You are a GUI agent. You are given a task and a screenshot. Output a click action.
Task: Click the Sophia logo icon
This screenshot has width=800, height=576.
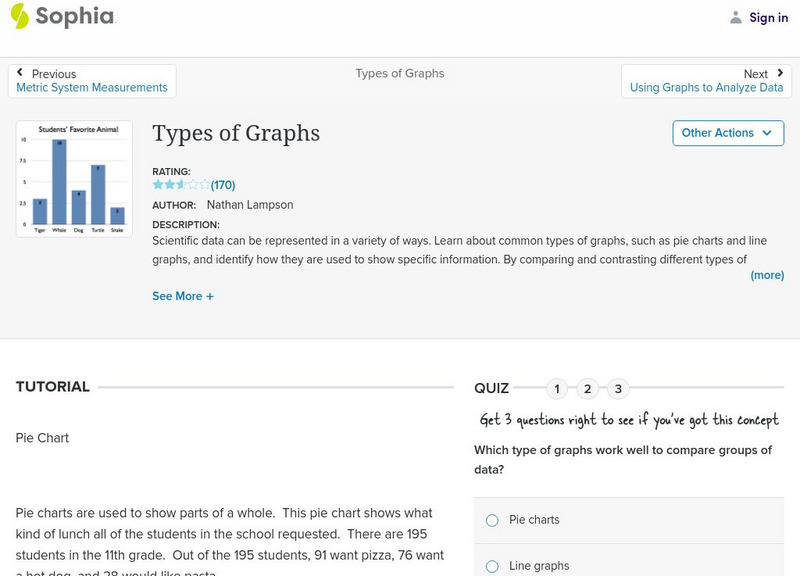pyautogui.click(x=20, y=16)
